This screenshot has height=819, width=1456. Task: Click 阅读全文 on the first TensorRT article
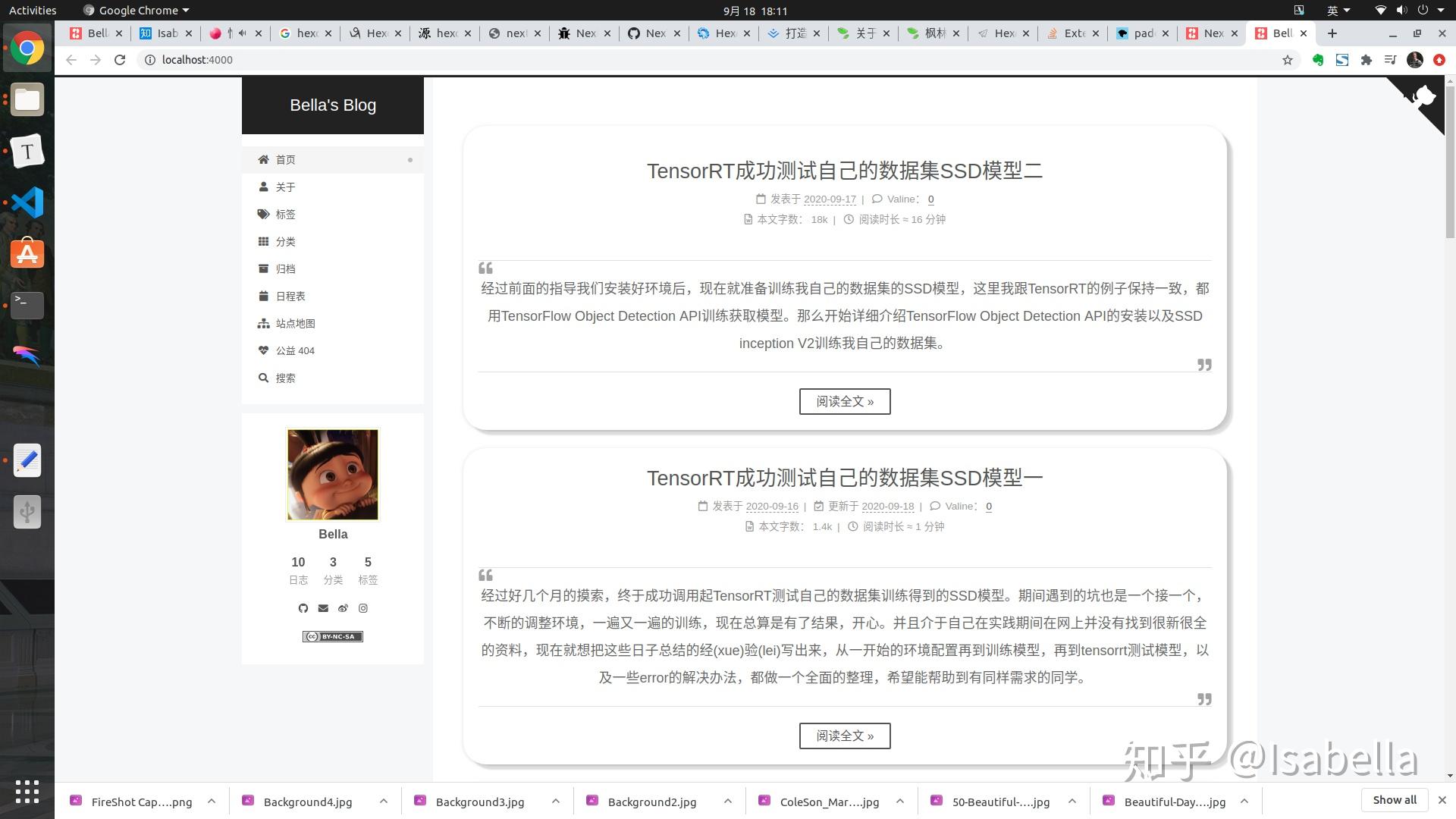844,401
